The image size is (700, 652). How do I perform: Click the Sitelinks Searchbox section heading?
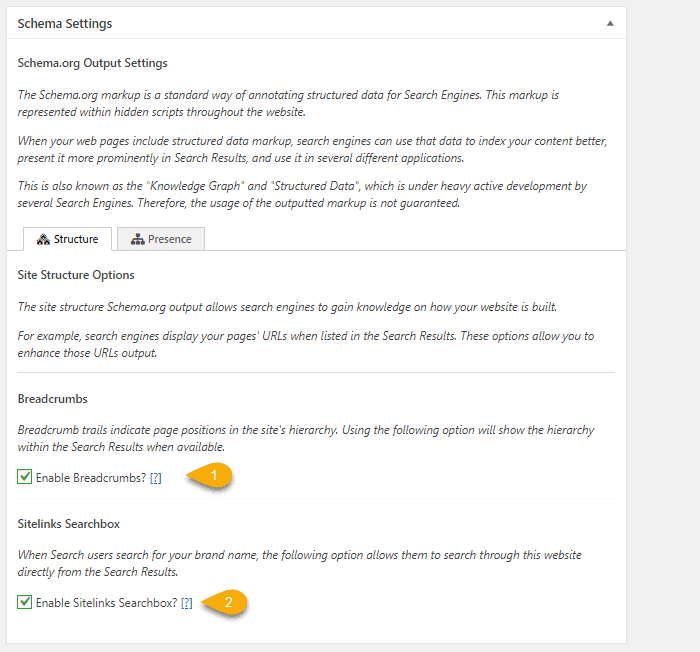coord(69,523)
